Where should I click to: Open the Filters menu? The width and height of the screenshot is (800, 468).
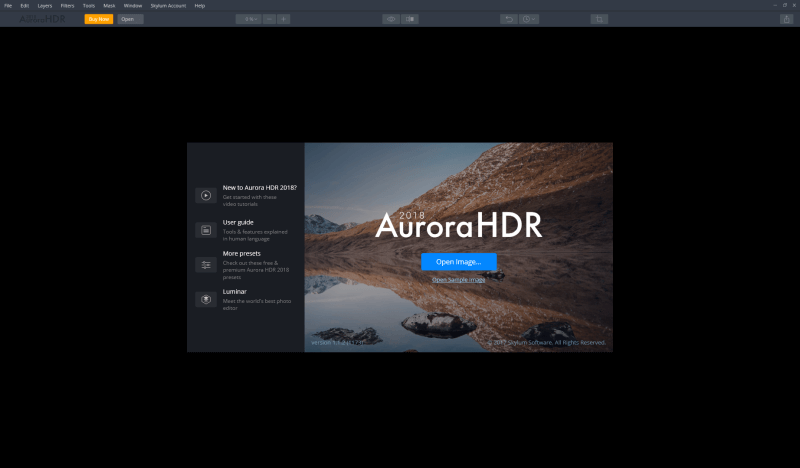pos(67,6)
